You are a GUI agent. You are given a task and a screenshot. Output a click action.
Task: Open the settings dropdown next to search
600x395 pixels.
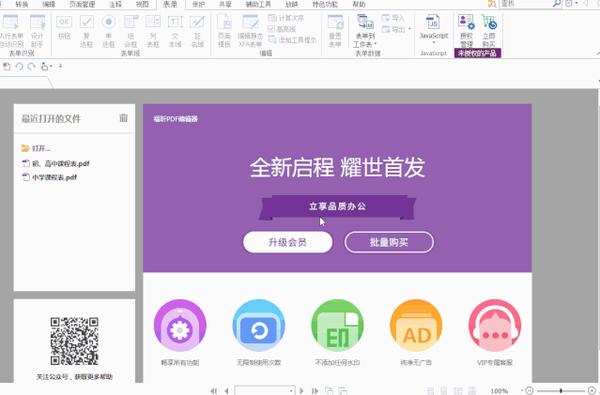click(x=571, y=3)
